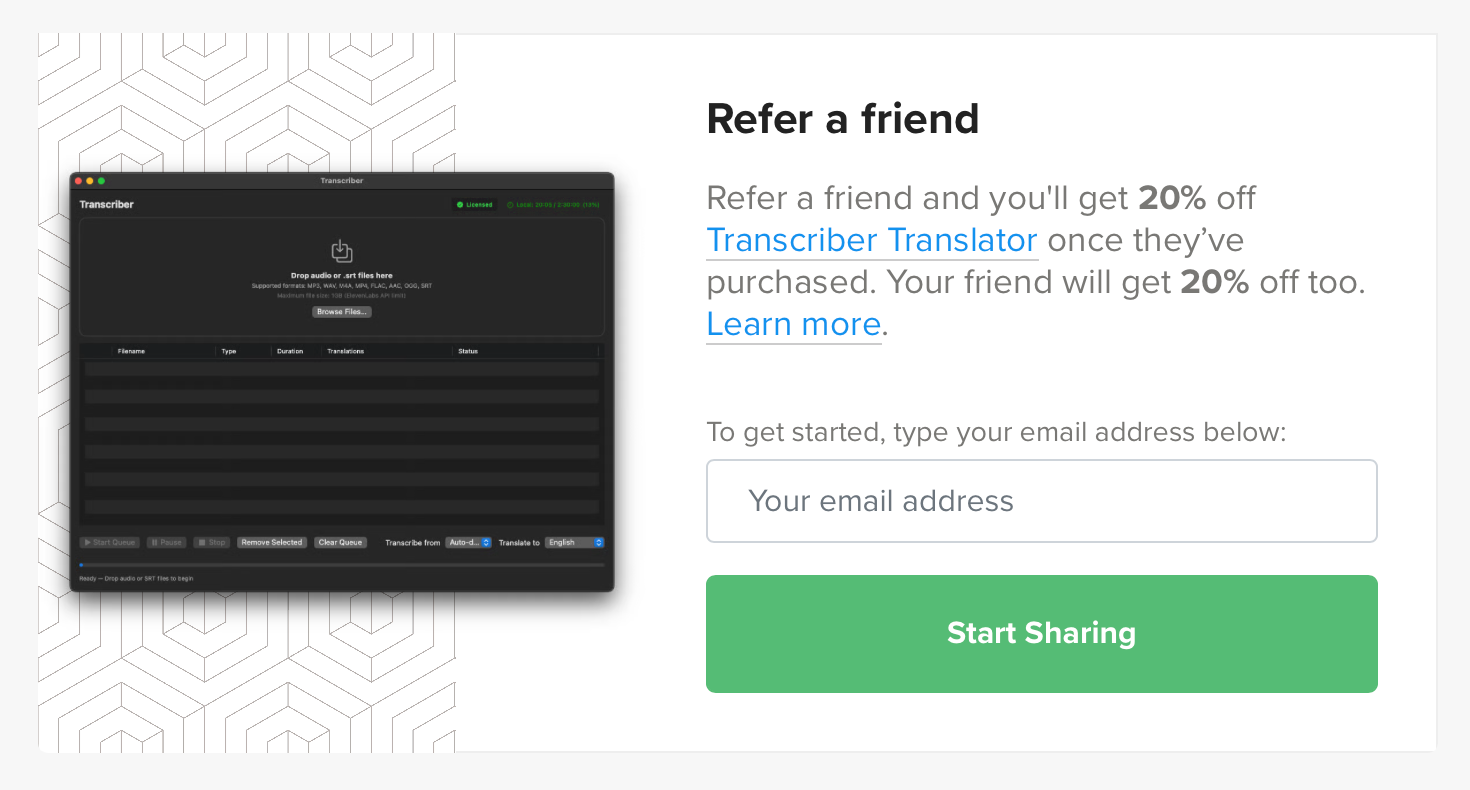1470x790 pixels.
Task: Click the Filename column header
Action: pyautogui.click(x=131, y=351)
